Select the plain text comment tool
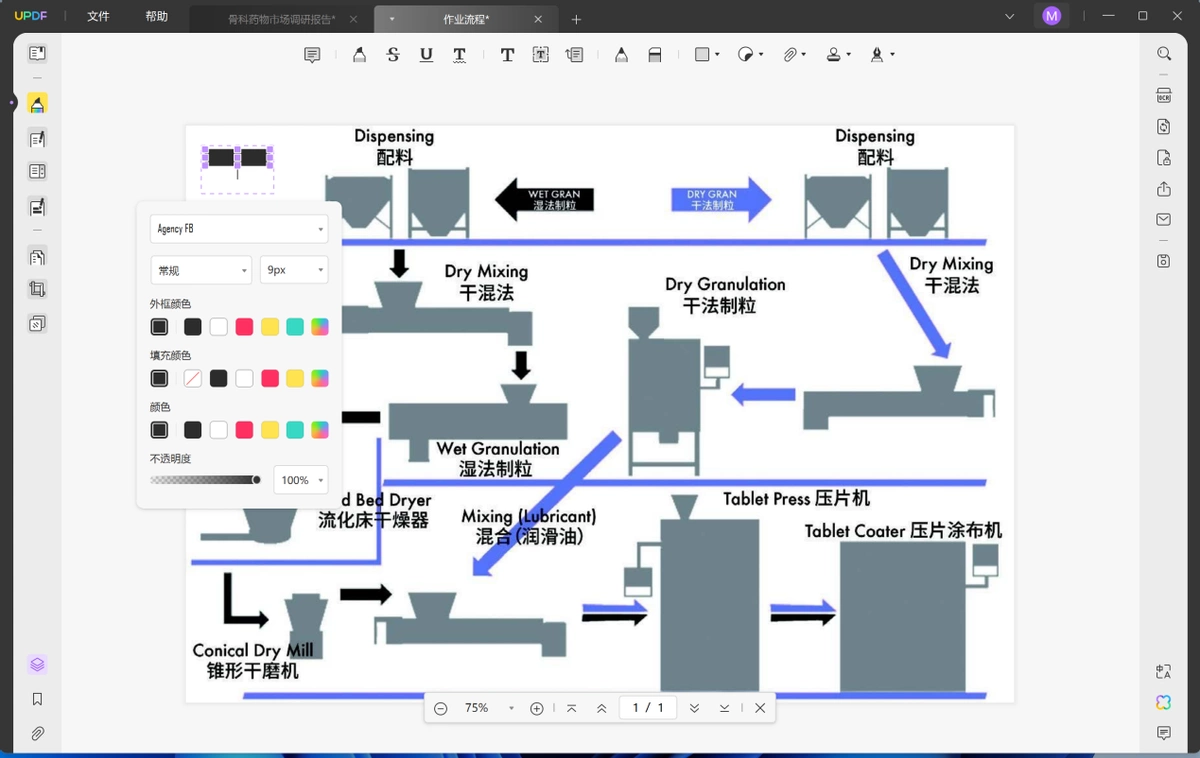Image resolution: width=1200 pixels, height=758 pixels. point(507,55)
